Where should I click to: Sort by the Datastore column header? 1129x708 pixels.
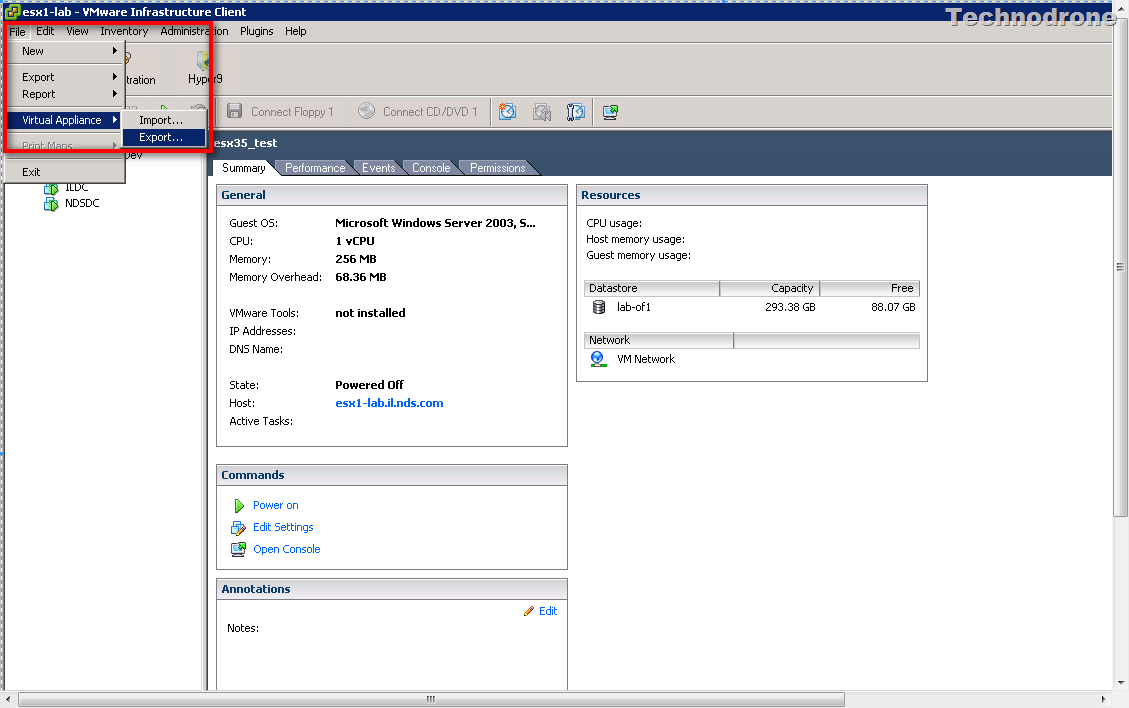(652, 288)
